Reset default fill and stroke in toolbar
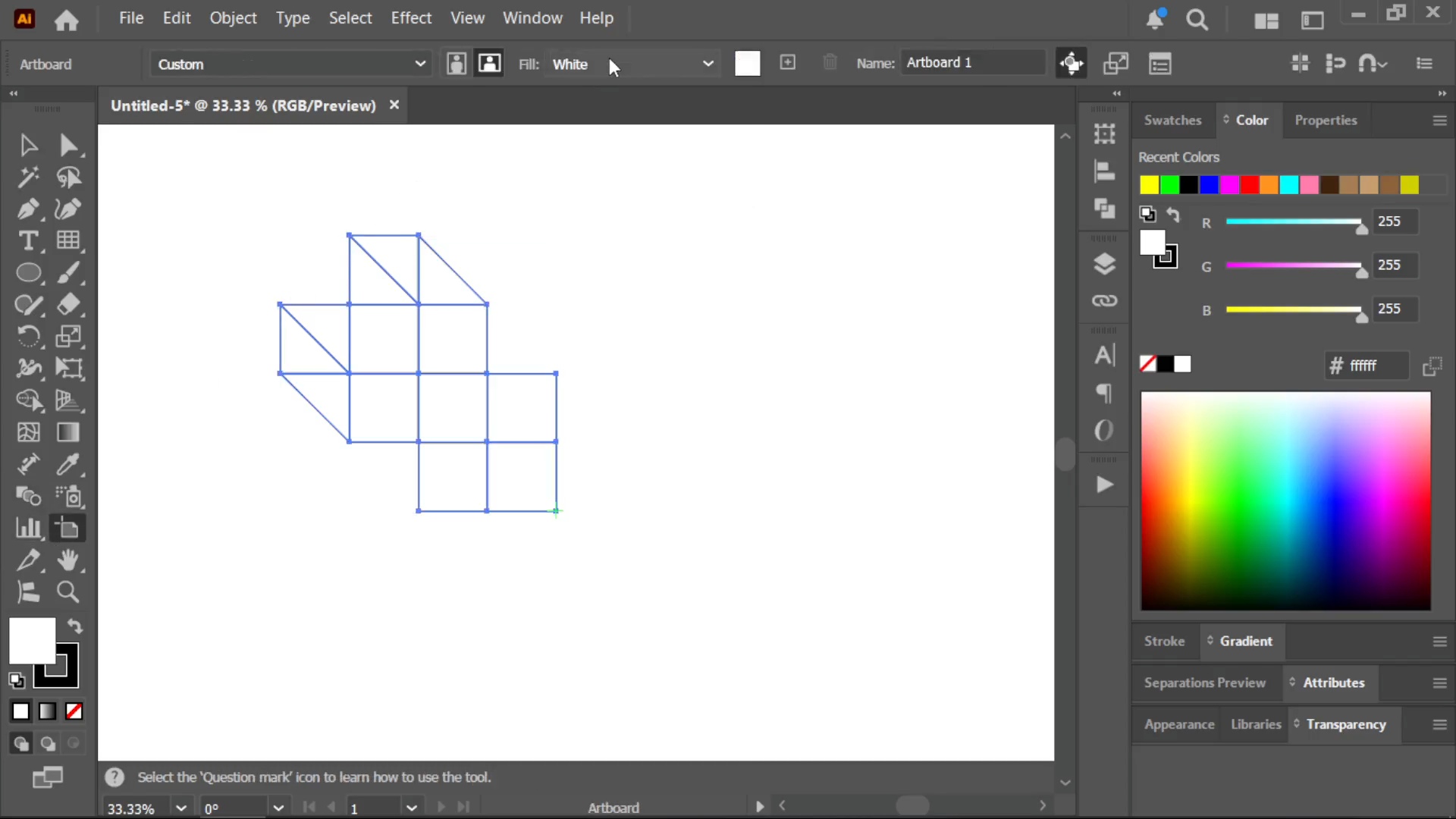 pos(16,680)
